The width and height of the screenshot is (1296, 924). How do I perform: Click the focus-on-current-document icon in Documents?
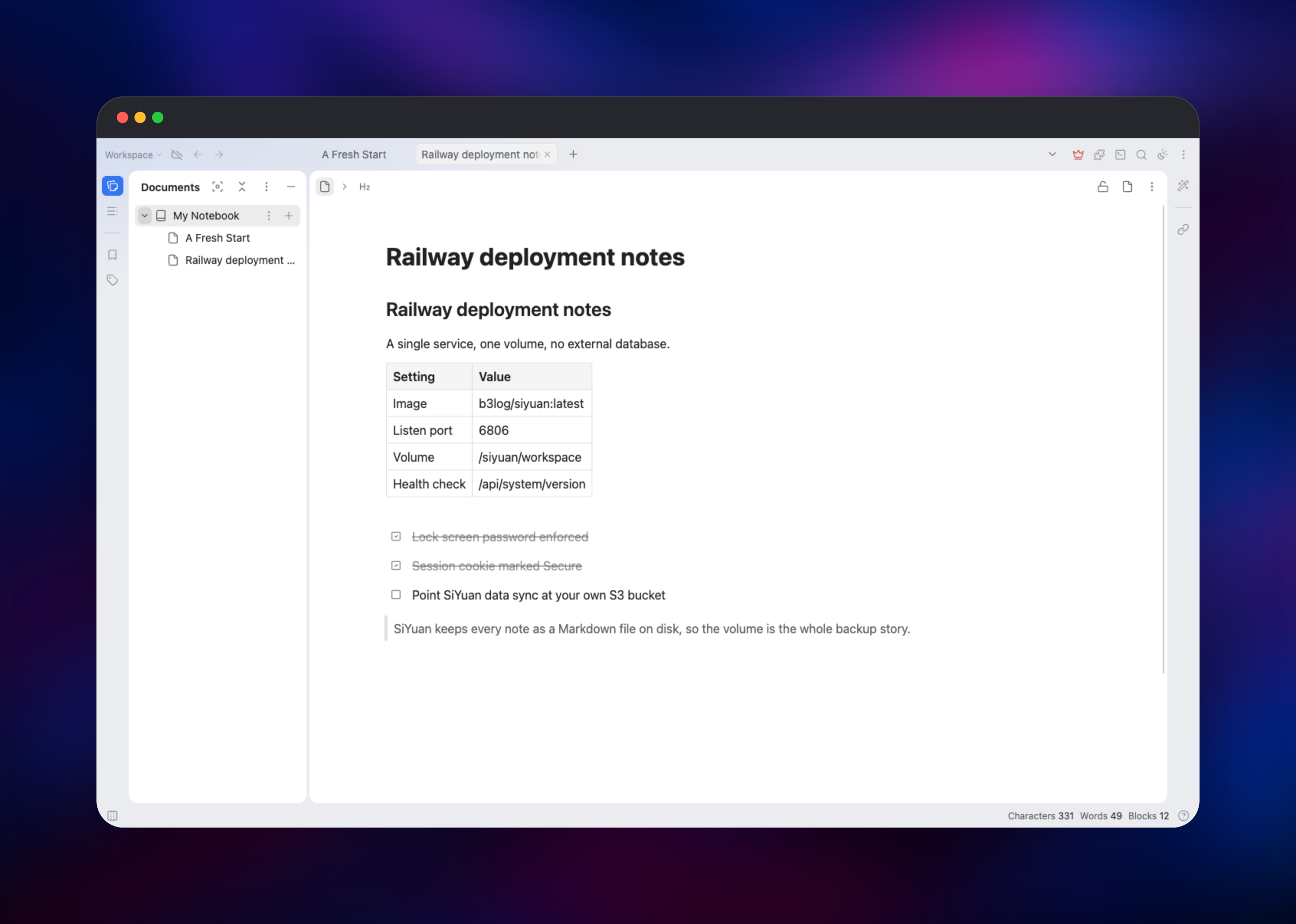tap(217, 187)
